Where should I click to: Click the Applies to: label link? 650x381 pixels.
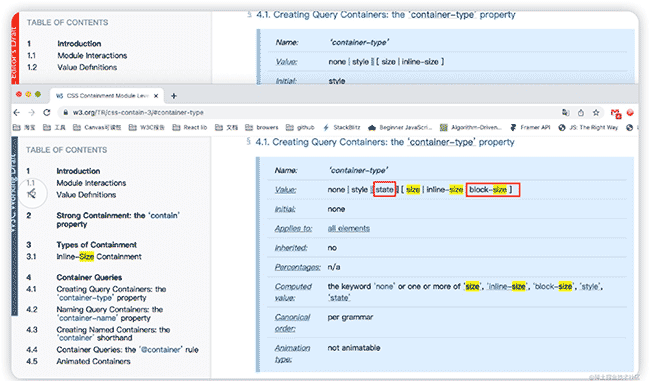tap(293, 228)
